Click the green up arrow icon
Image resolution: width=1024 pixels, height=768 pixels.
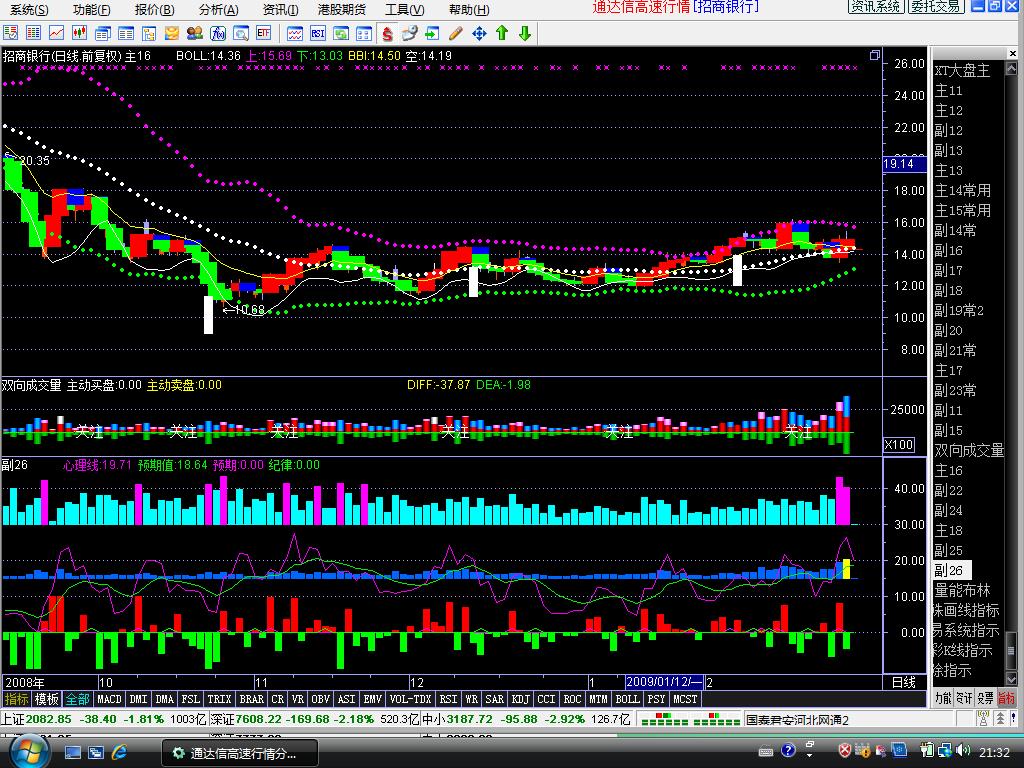[502, 33]
